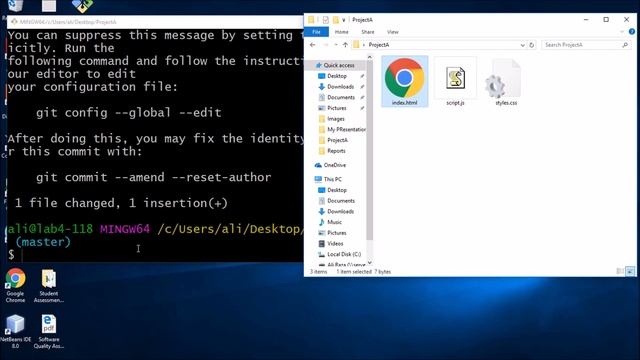Click navigation pane scrollbar up arrow
This screenshot has width=640, height=360.
(x=370, y=57)
